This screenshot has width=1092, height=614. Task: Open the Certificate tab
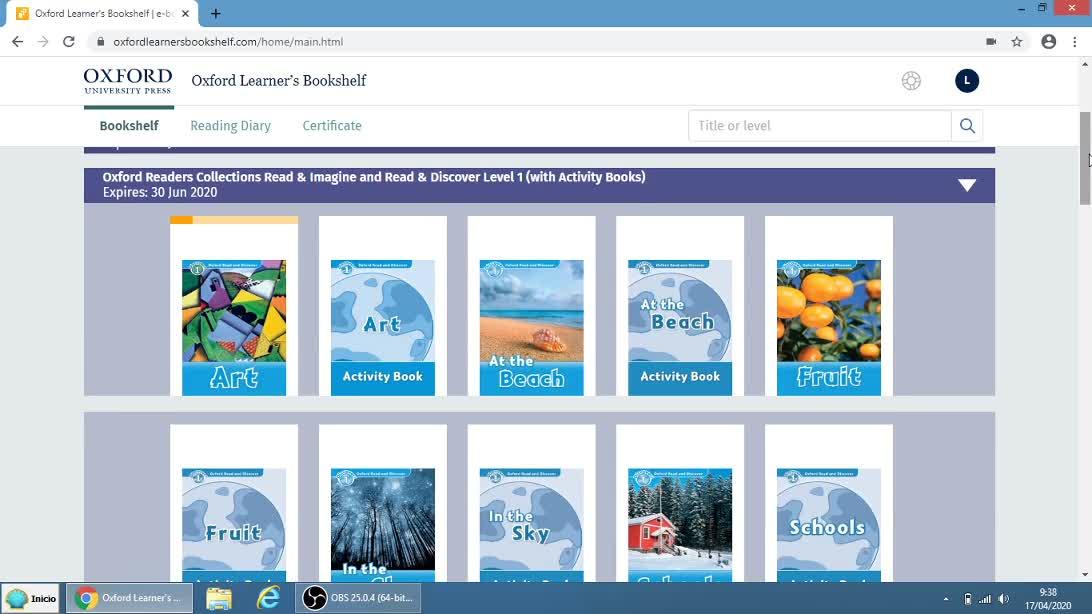click(x=332, y=126)
